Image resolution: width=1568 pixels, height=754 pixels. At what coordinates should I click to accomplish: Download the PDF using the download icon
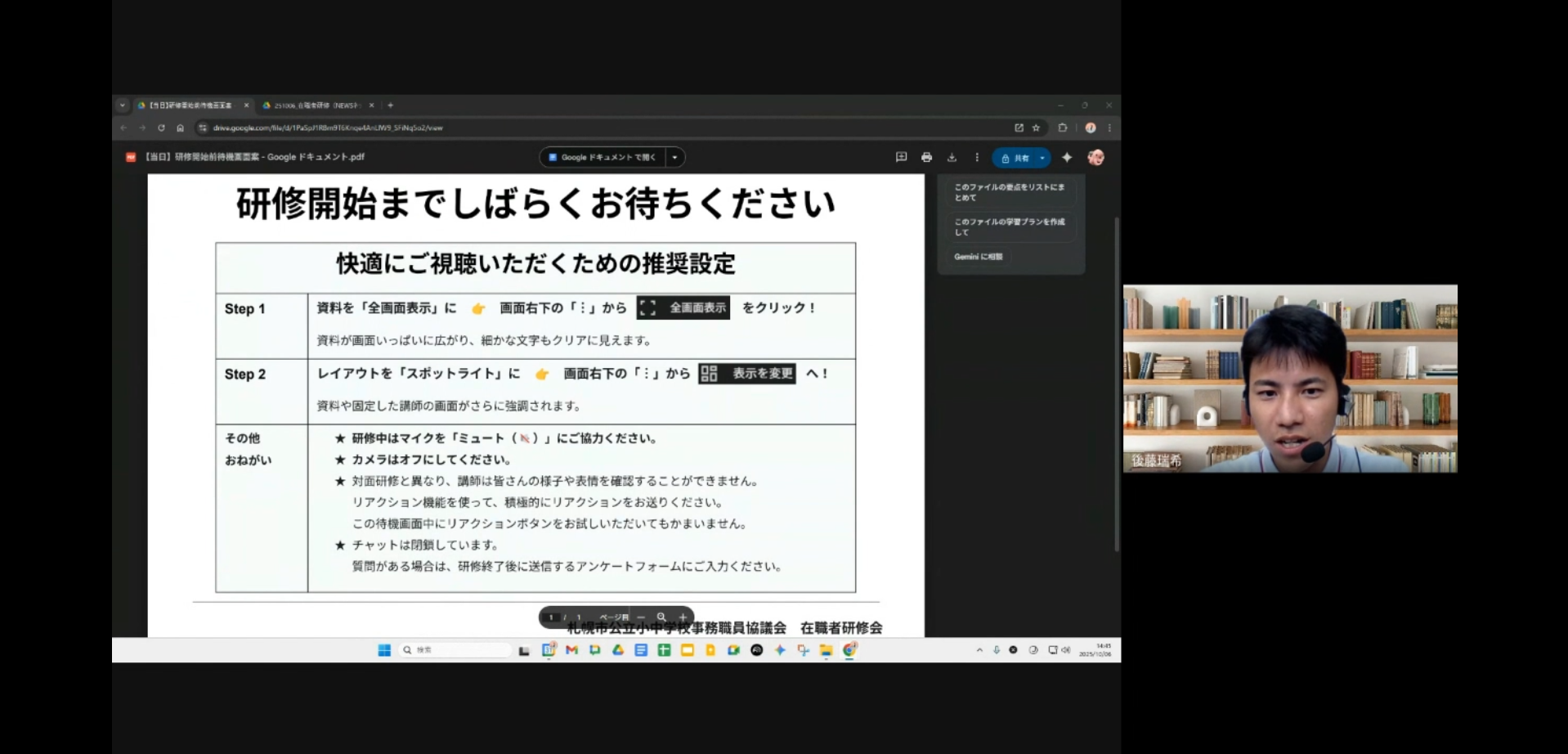coord(952,158)
